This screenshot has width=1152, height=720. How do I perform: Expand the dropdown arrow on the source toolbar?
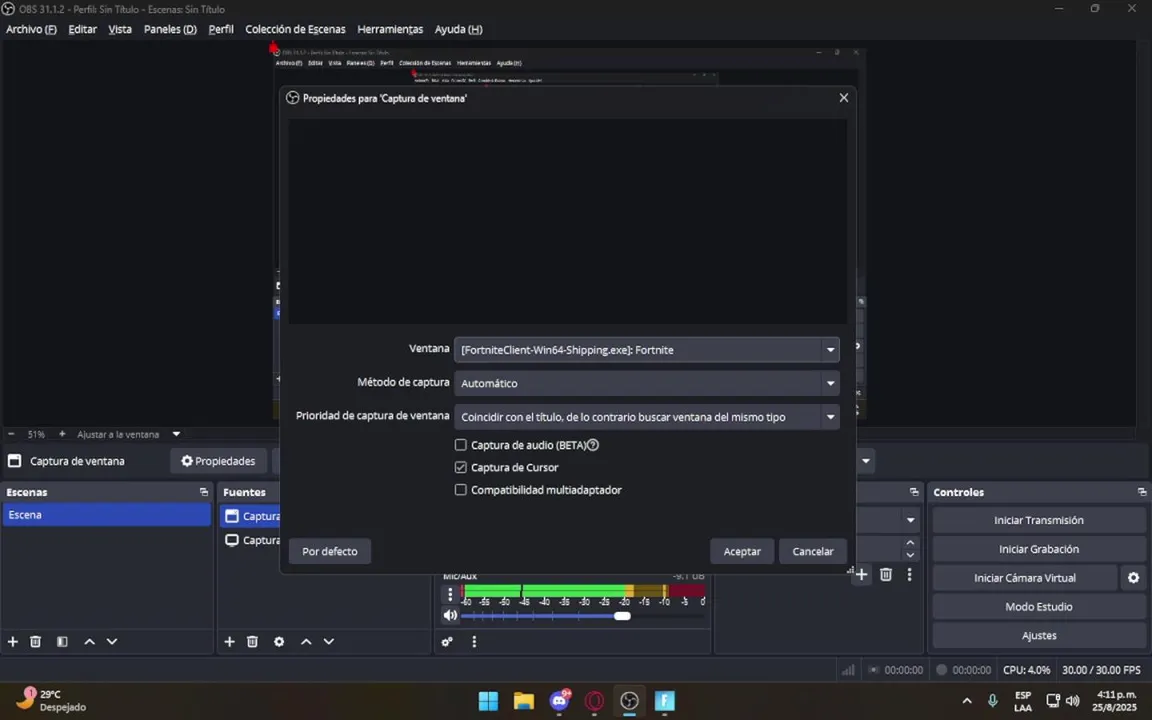(x=865, y=461)
